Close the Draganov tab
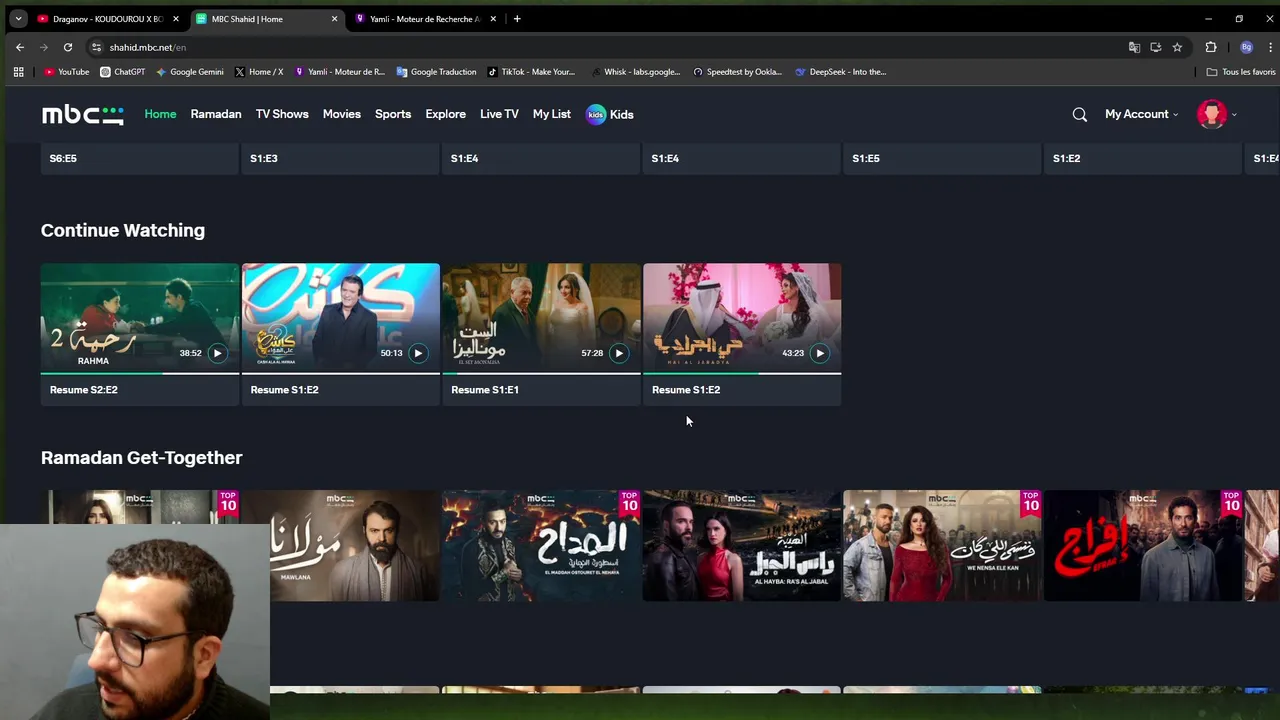The height and width of the screenshot is (720, 1280). coord(176,19)
